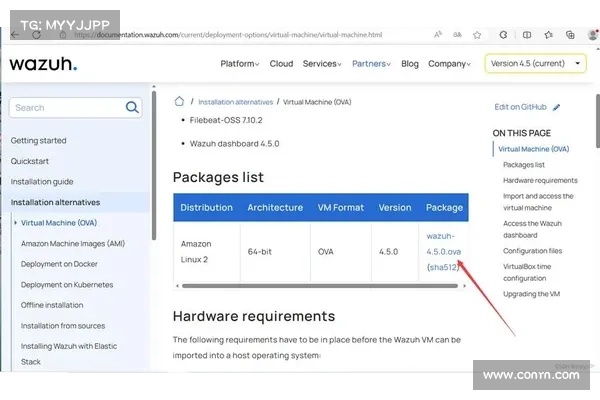Add page to favorites with star icon

tap(477, 35)
